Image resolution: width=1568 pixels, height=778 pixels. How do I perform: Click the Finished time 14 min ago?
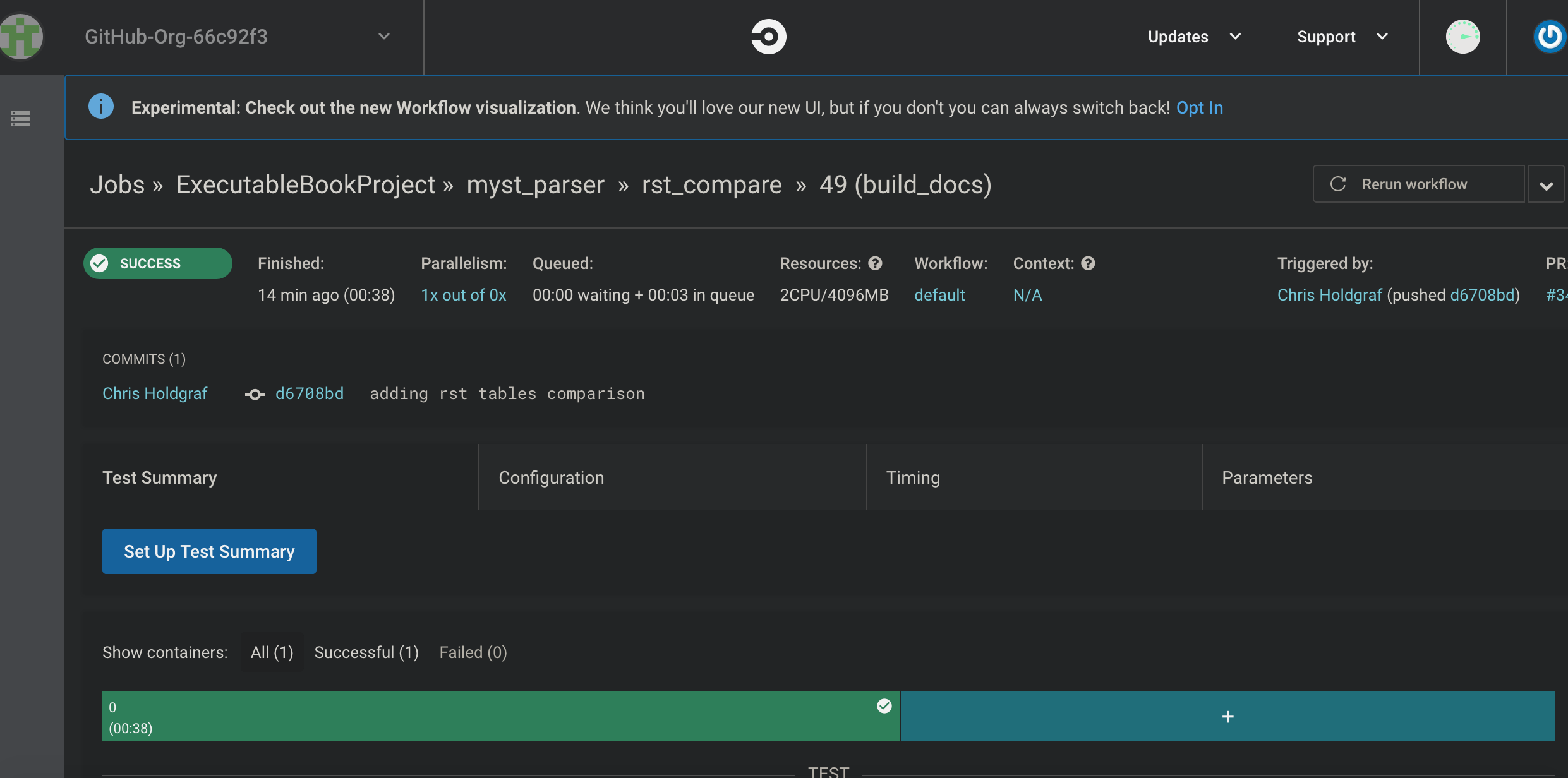click(x=326, y=295)
